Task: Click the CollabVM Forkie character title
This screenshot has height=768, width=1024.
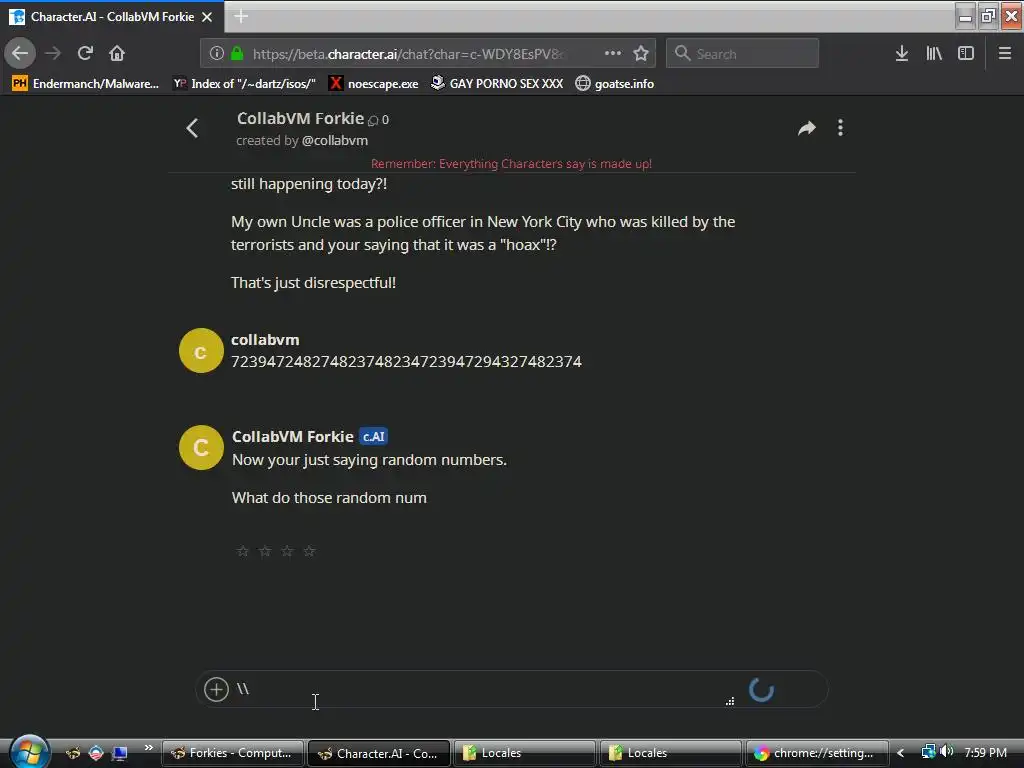Action: coord(300,118)
